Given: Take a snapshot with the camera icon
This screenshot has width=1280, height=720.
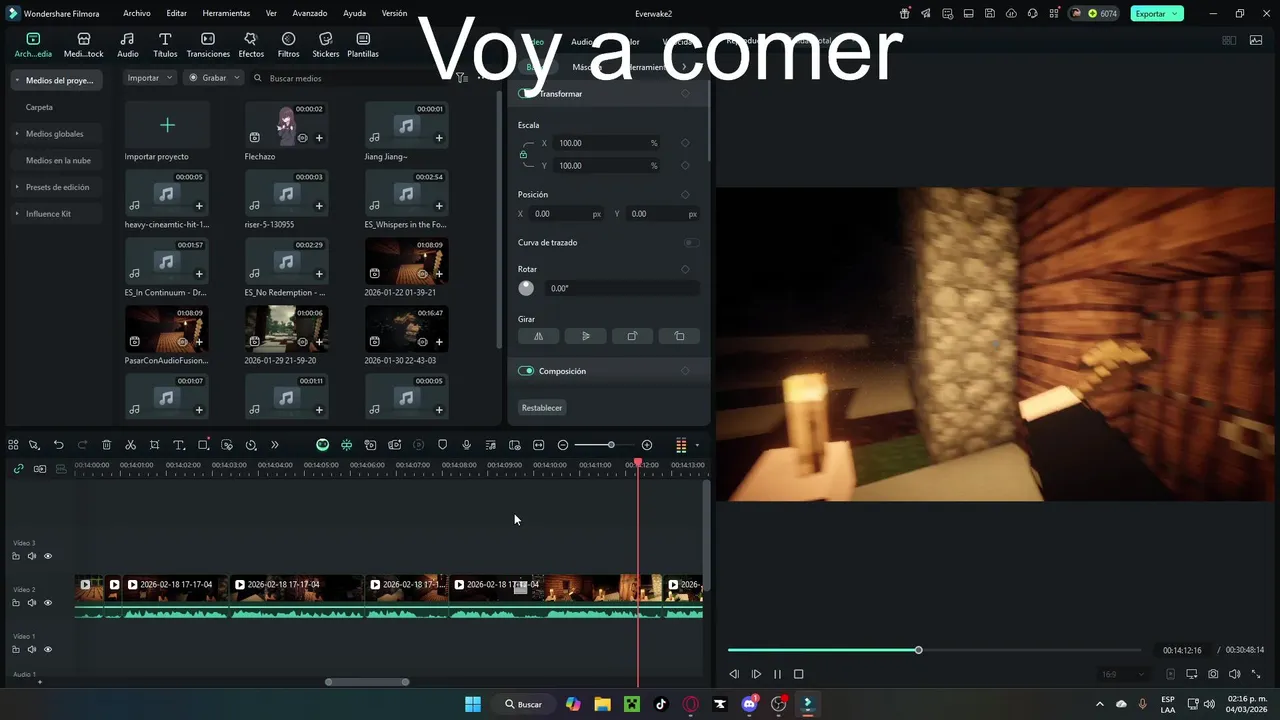Looking at the screenshot, I should [1213, 674].
